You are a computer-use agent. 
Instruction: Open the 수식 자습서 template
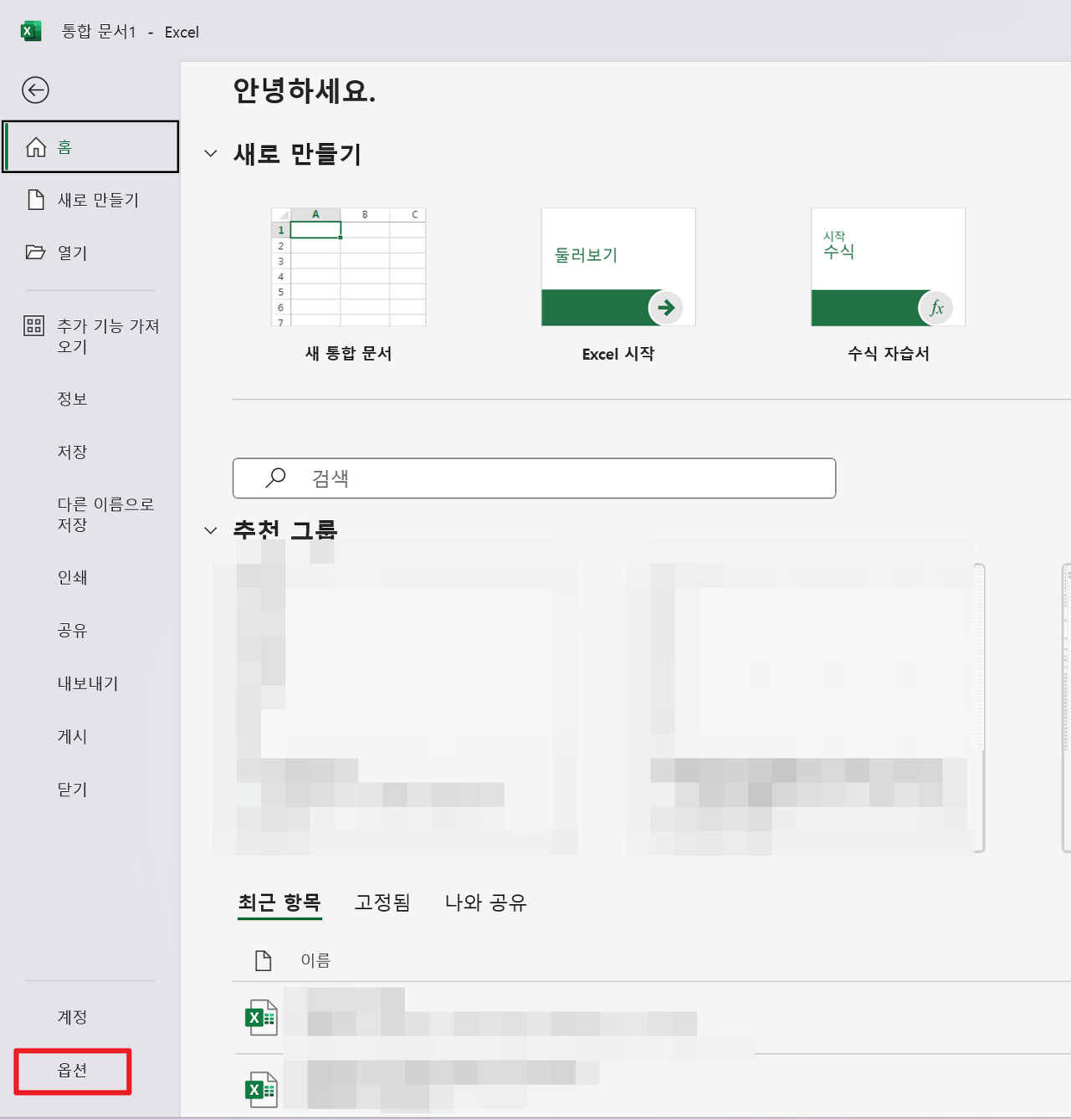click(x=889, y=267)
